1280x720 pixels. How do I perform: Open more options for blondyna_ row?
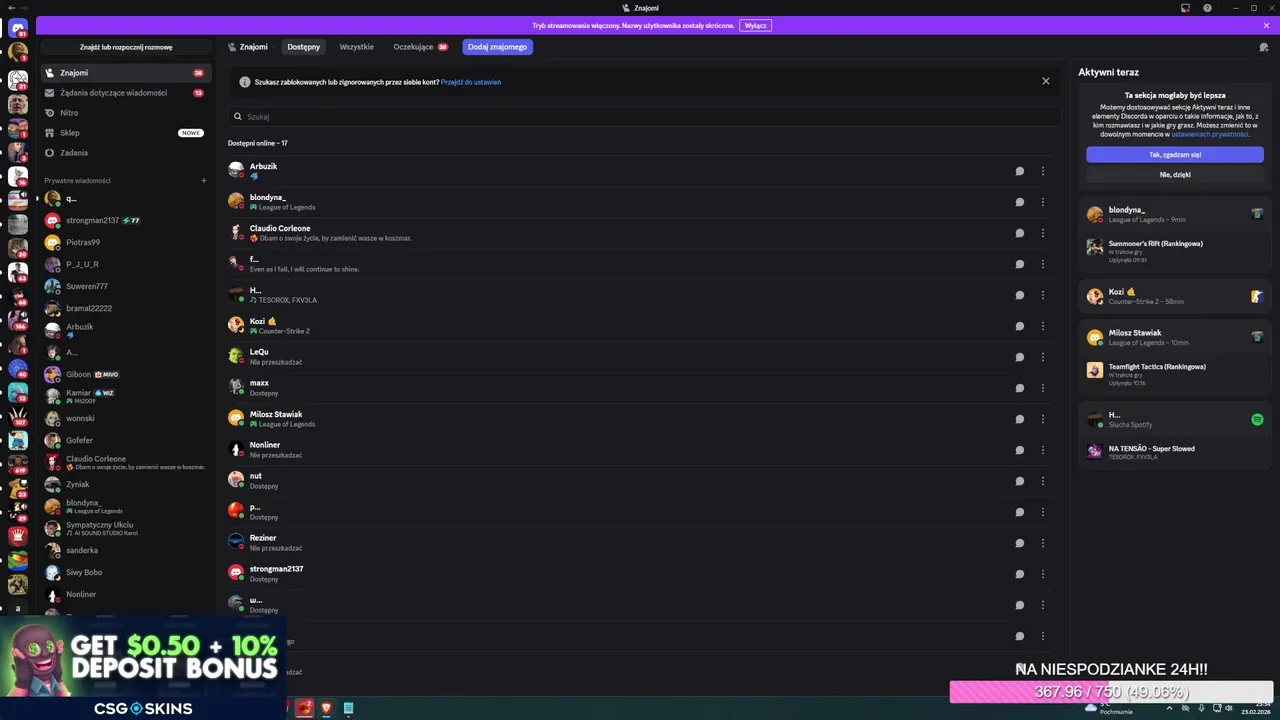click(x=1043, y=202)
